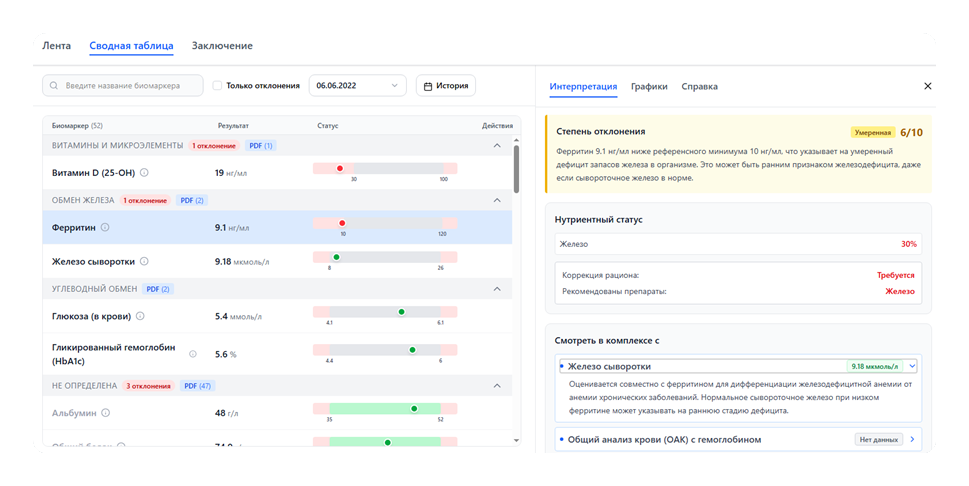Click the Нет данных badge

point(878,440)
